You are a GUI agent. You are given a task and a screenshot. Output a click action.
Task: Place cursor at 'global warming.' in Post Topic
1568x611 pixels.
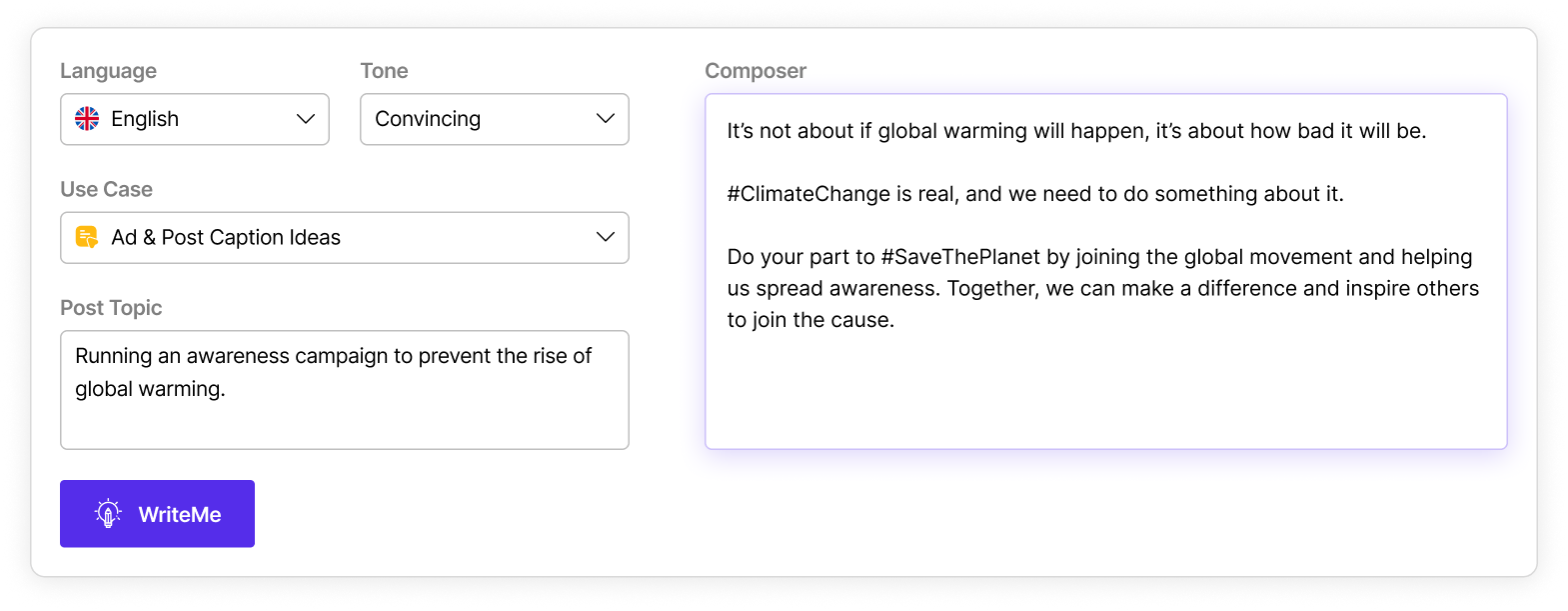point(150,389)
